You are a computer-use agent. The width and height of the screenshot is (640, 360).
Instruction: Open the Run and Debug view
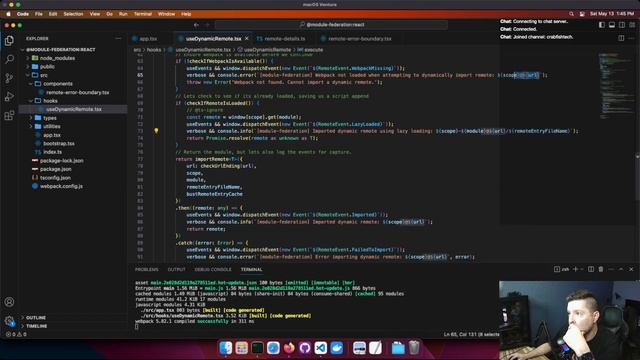pos(9,97)
